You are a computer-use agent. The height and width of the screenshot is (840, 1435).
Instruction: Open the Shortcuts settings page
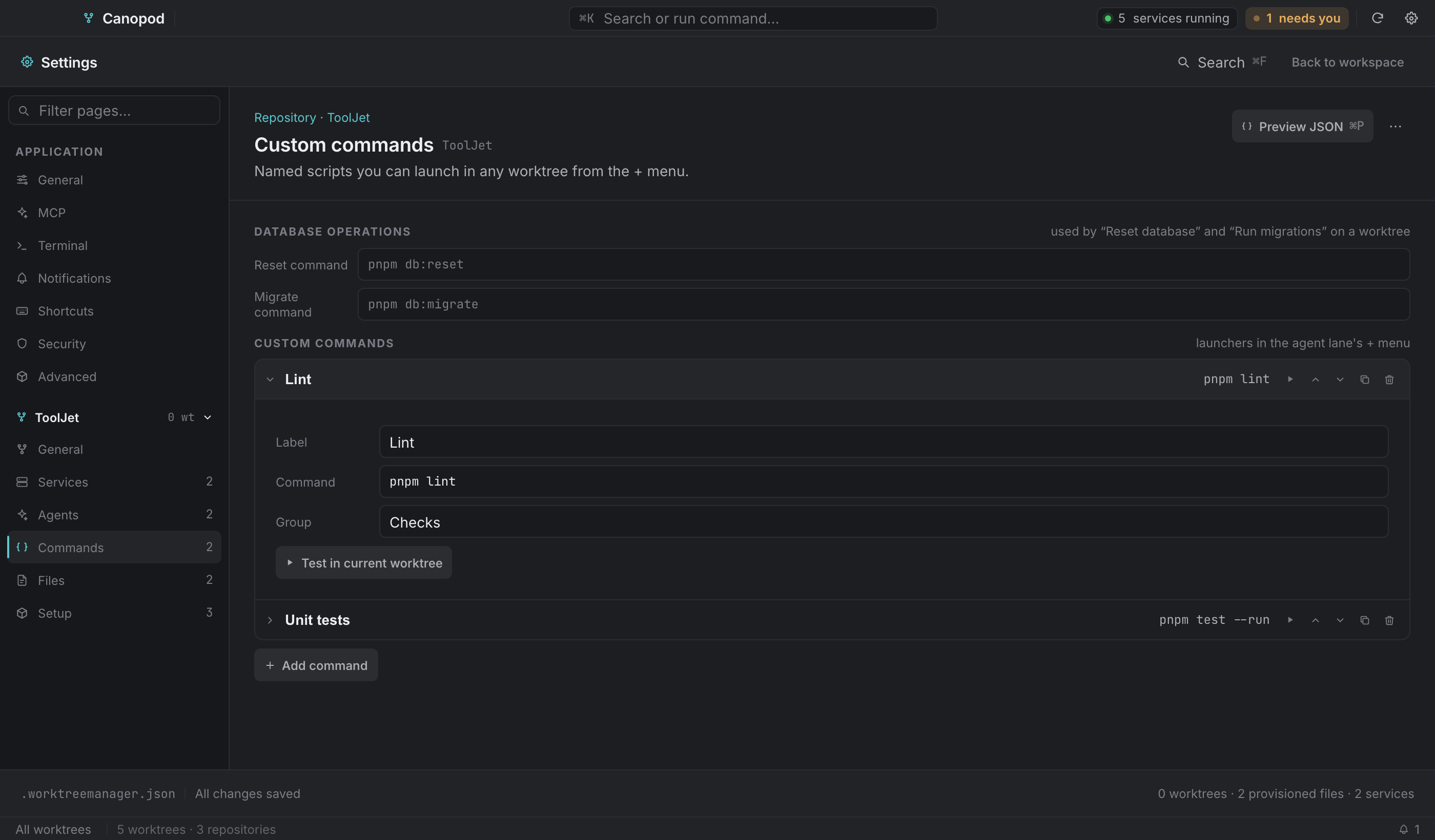(114, 311)
